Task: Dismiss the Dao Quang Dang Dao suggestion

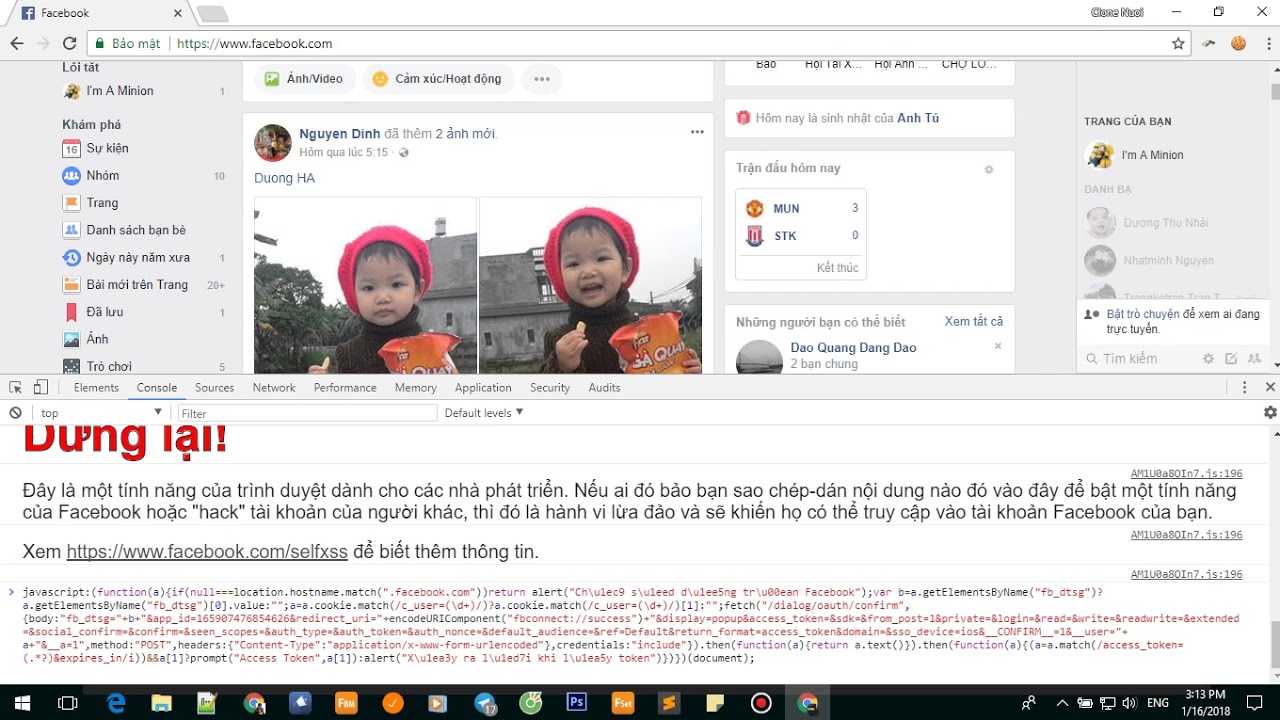Action: click(998, 346)
